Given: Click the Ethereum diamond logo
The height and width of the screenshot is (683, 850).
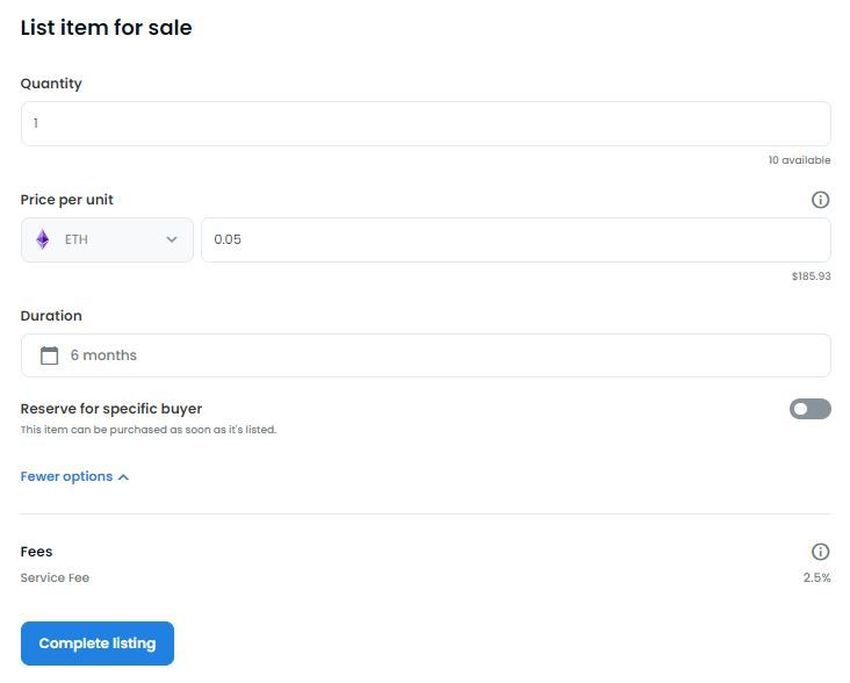Looking at the screenshot, I should click(43, 240).
